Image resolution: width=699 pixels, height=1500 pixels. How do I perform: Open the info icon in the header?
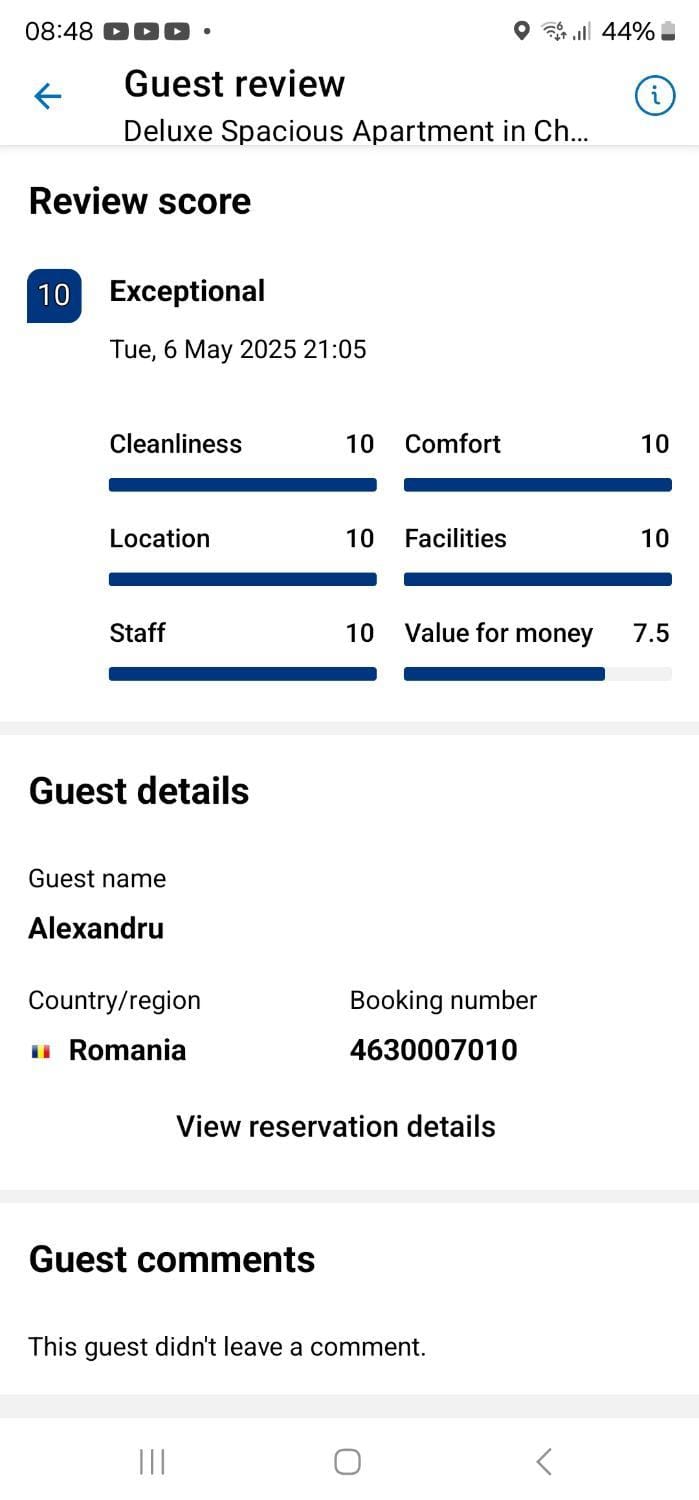655,96
